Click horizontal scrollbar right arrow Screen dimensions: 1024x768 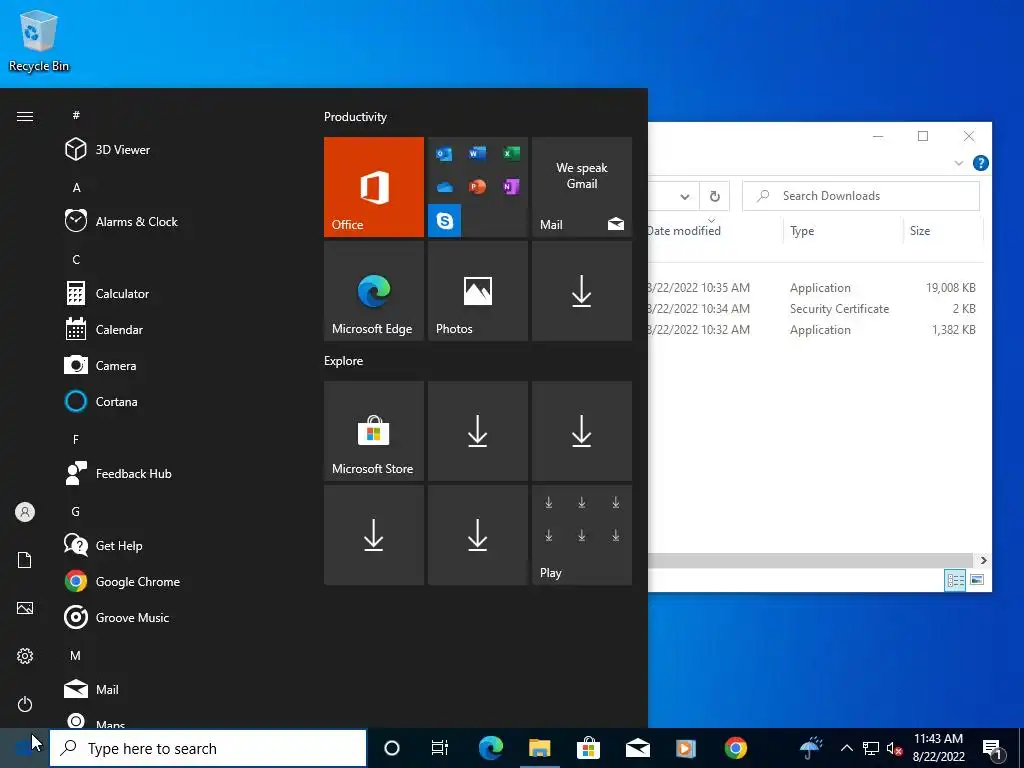pyautogui.click(x=984, y=560)
